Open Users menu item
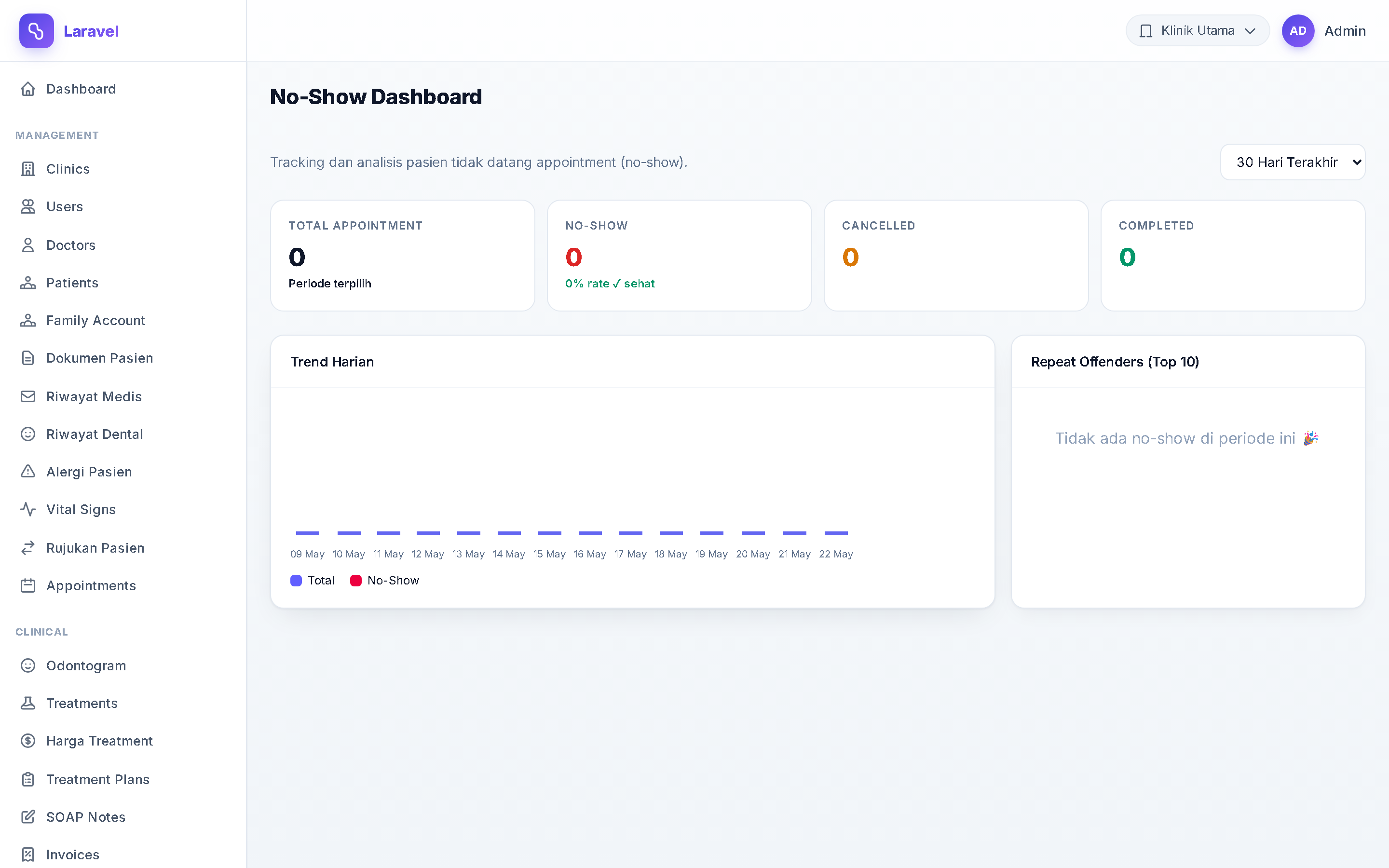The height and width of the screenshot is (868, 1389). pyautogui.click(x=123, y=207)
